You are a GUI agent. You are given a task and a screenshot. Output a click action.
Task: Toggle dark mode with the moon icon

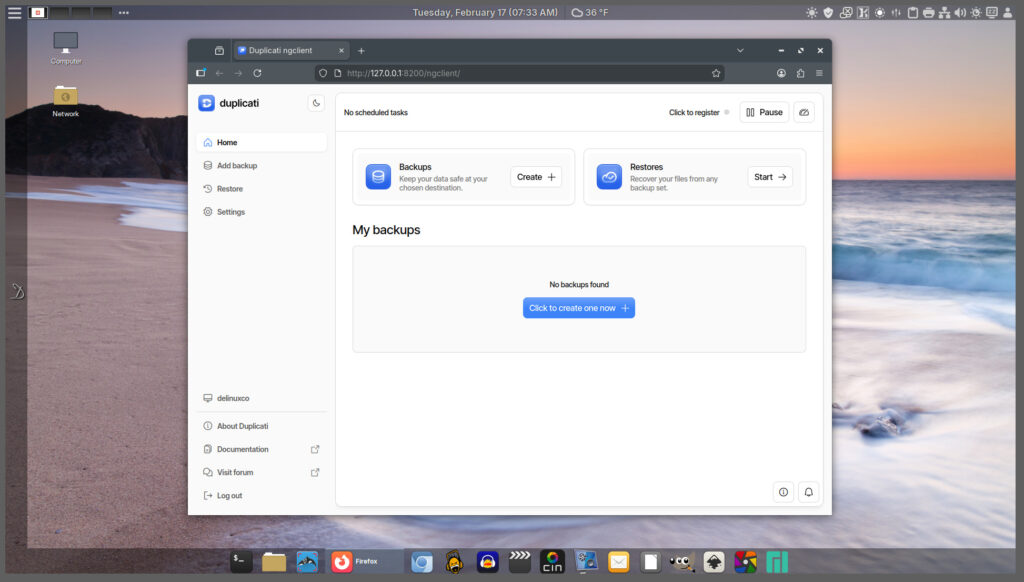(x=316, y=103)
